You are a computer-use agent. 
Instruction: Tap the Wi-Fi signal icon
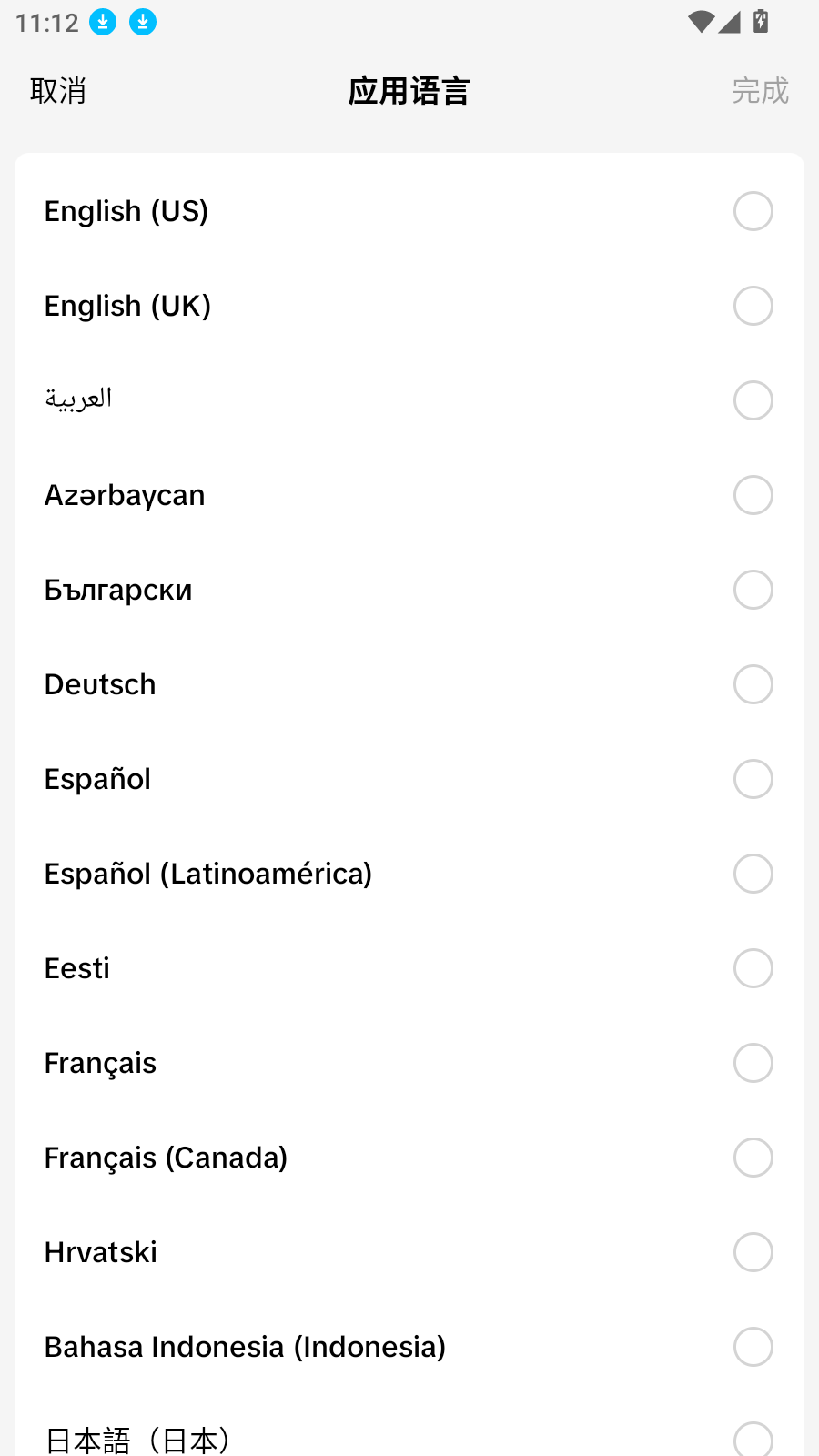701,22
